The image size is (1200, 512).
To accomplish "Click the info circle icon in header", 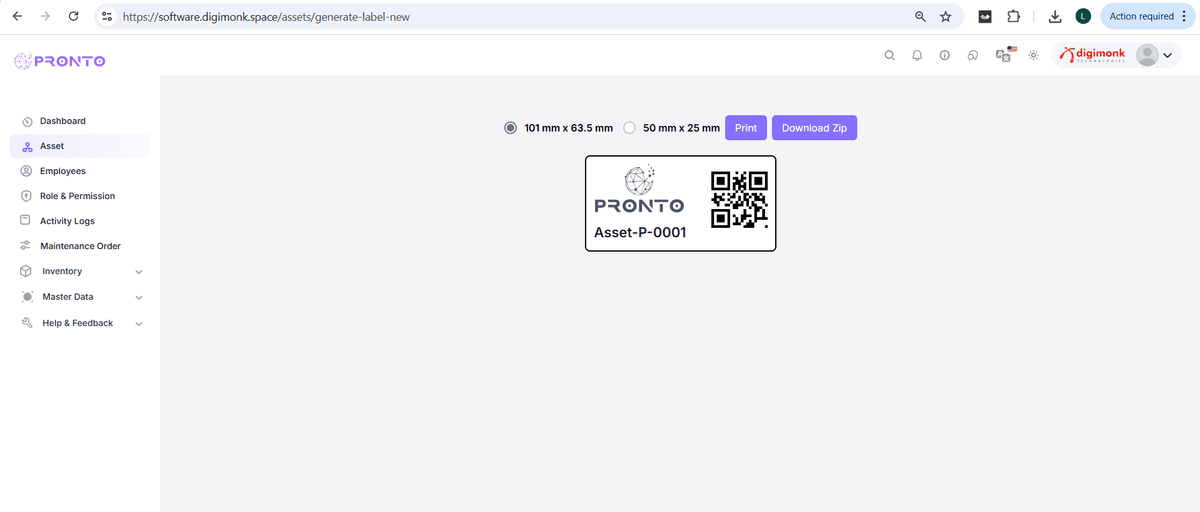I will coord(945,56).
